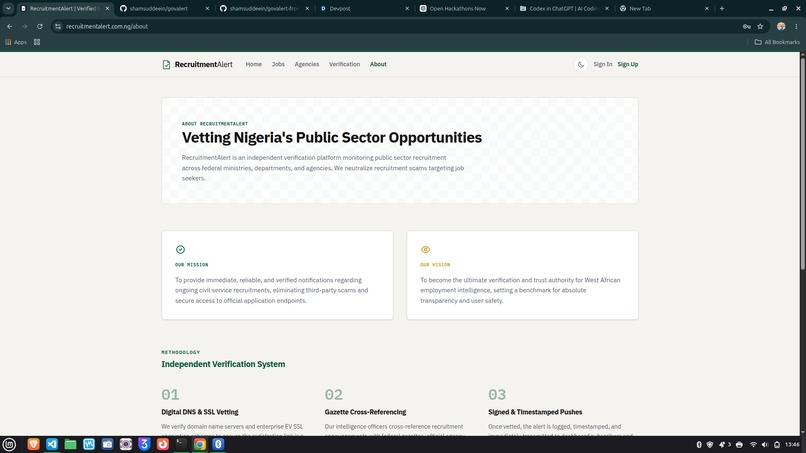The image size is (806, 453).
Task: Launch Brave browser from the taskbar
Action: (x=33, y=444)
